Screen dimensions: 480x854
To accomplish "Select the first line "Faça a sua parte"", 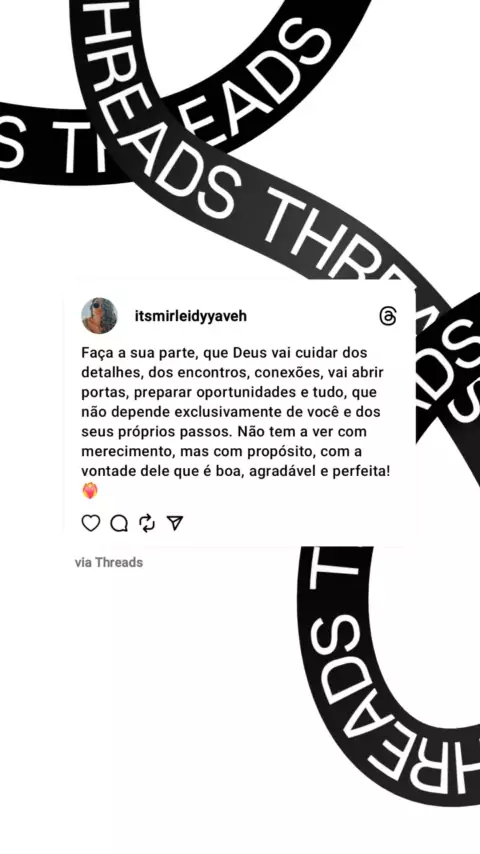I will coord(140,353).
